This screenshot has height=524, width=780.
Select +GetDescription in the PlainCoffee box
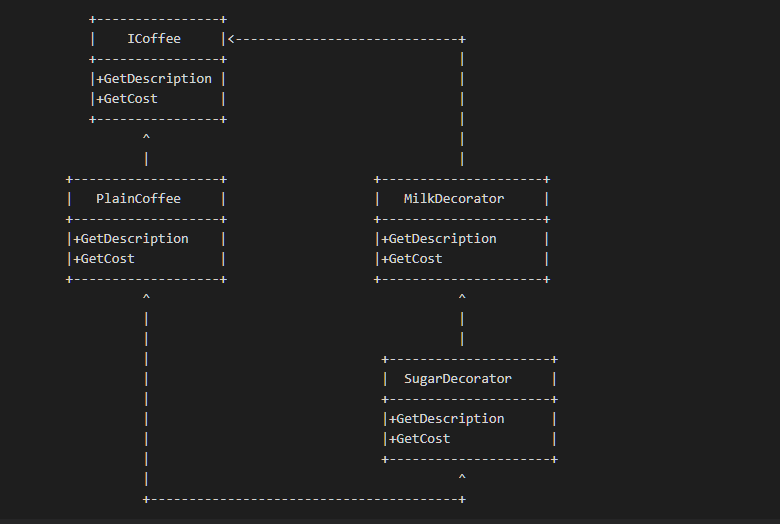click(131, 239)
